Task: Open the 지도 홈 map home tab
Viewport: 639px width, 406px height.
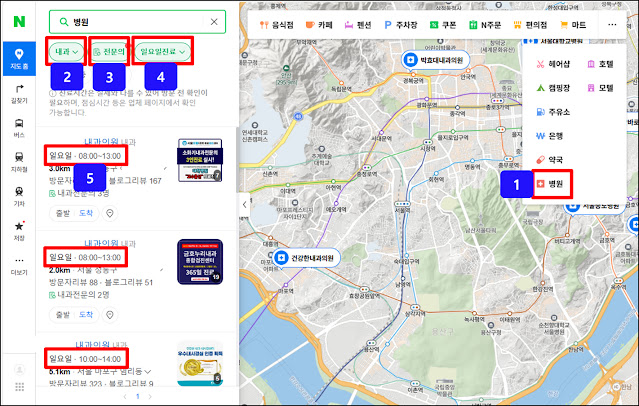Action: pyautogui.click(x=19, y=58)
